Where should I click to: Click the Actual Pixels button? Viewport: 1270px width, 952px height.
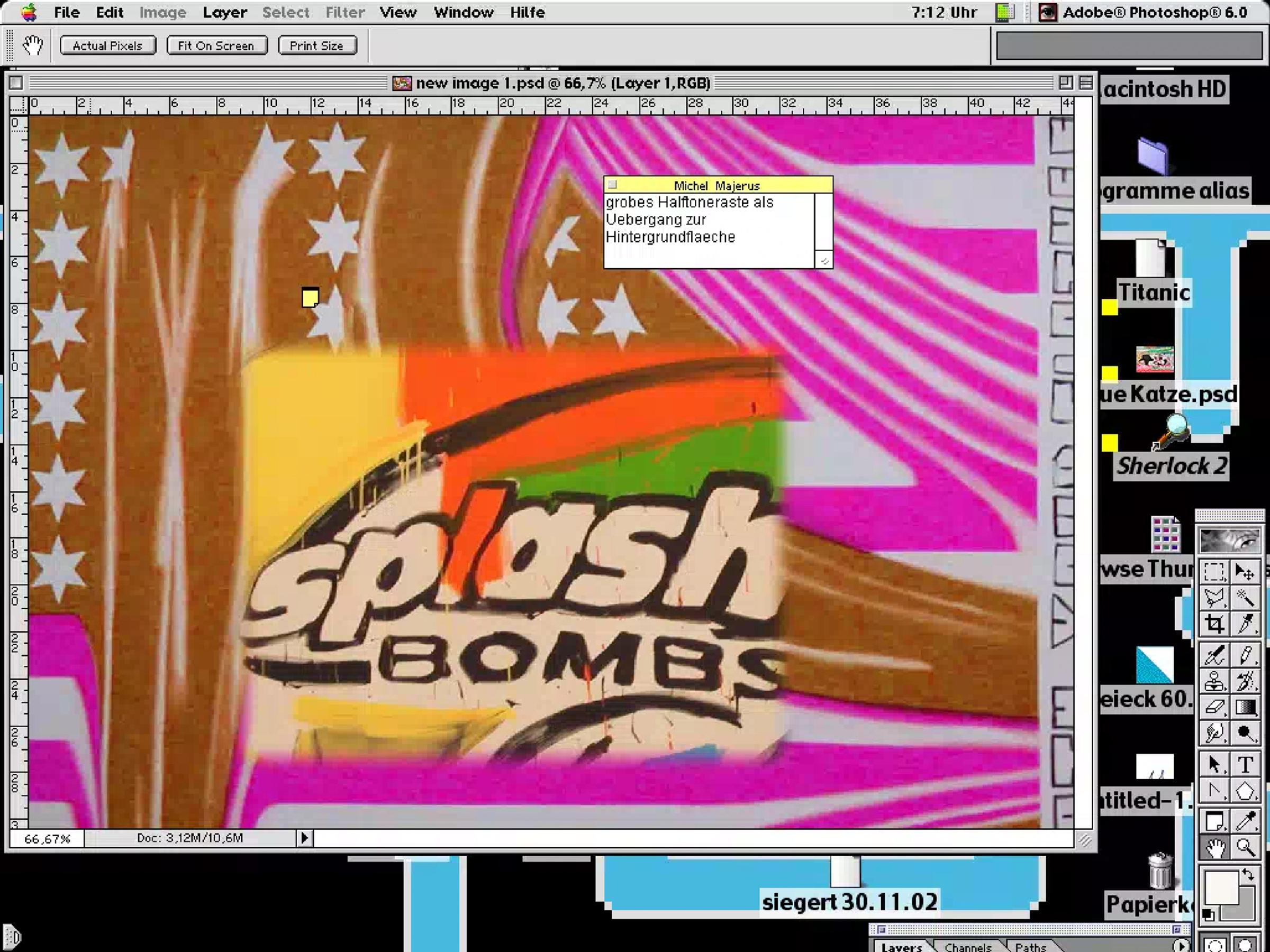click(x=107, y=46)
